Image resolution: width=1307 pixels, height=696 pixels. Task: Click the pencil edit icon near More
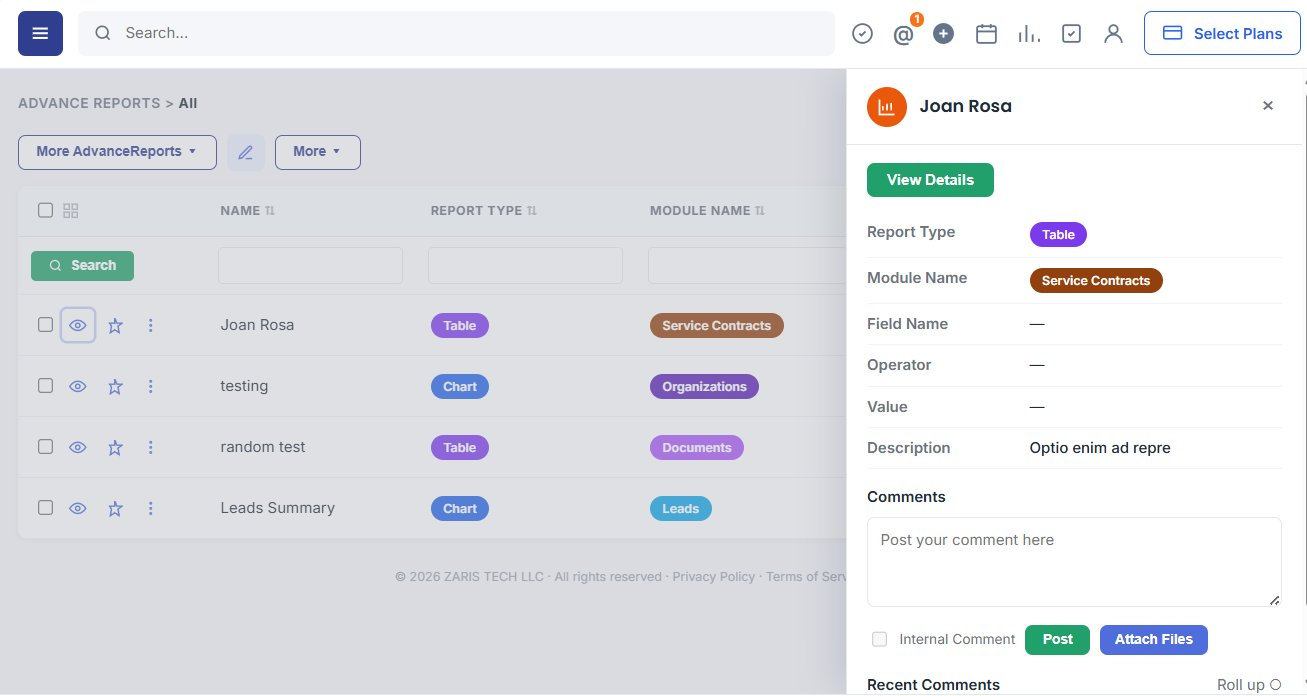pos(246,152)
